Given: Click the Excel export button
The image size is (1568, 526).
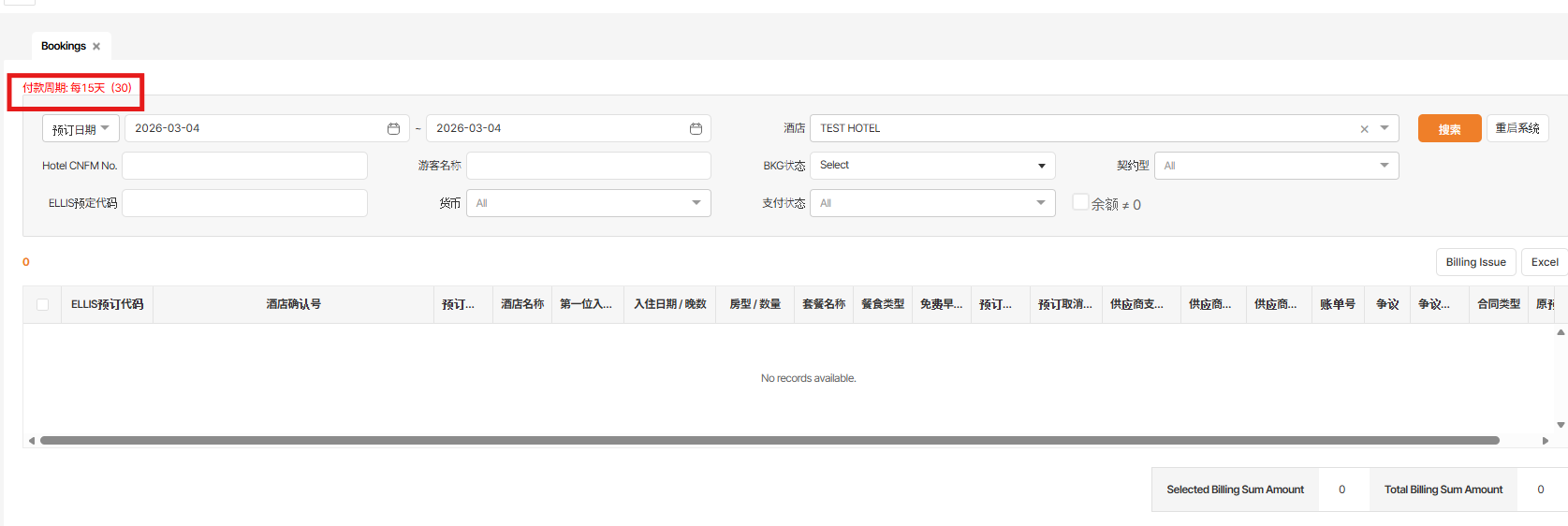Looking at the screenshot, I should pyautogui.click(x=1544, y=262).
